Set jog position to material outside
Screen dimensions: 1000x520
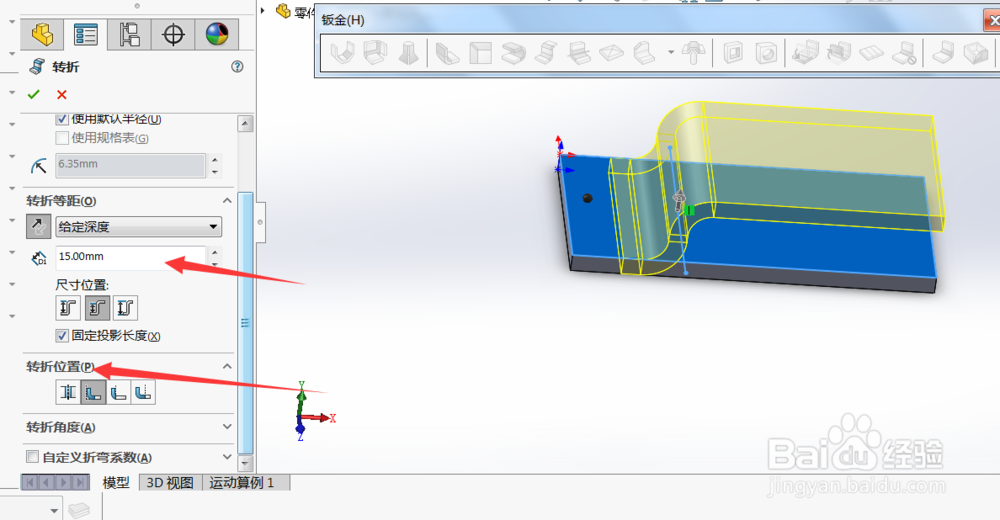tap(118, 392)
